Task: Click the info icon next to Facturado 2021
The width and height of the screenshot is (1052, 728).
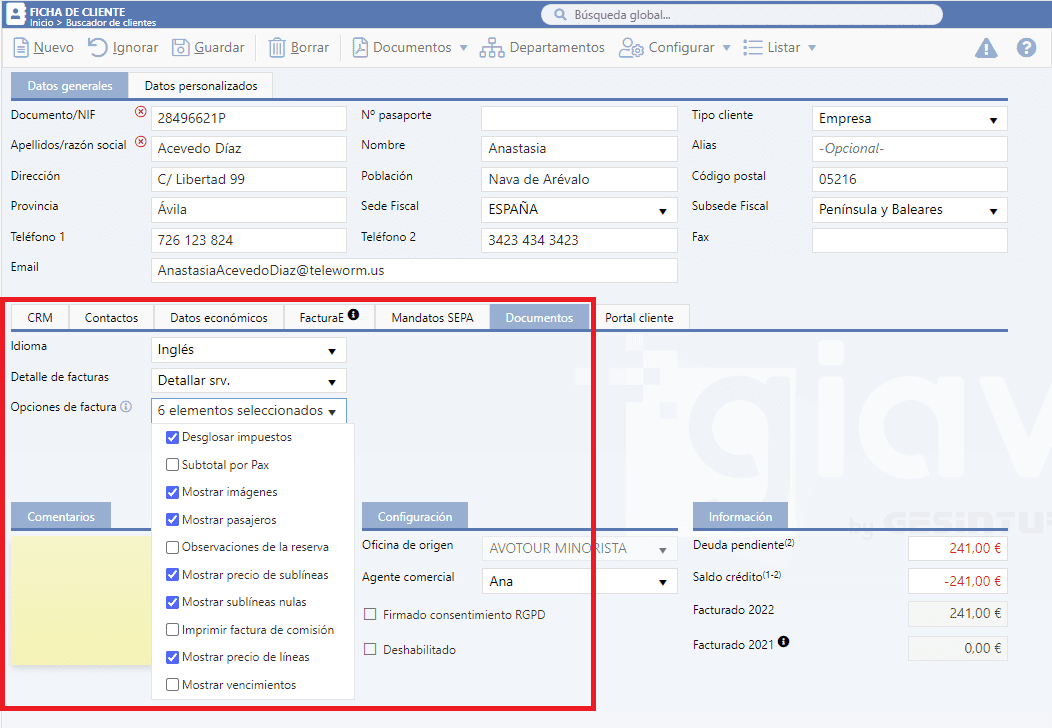Action: (x=783, y=641)
